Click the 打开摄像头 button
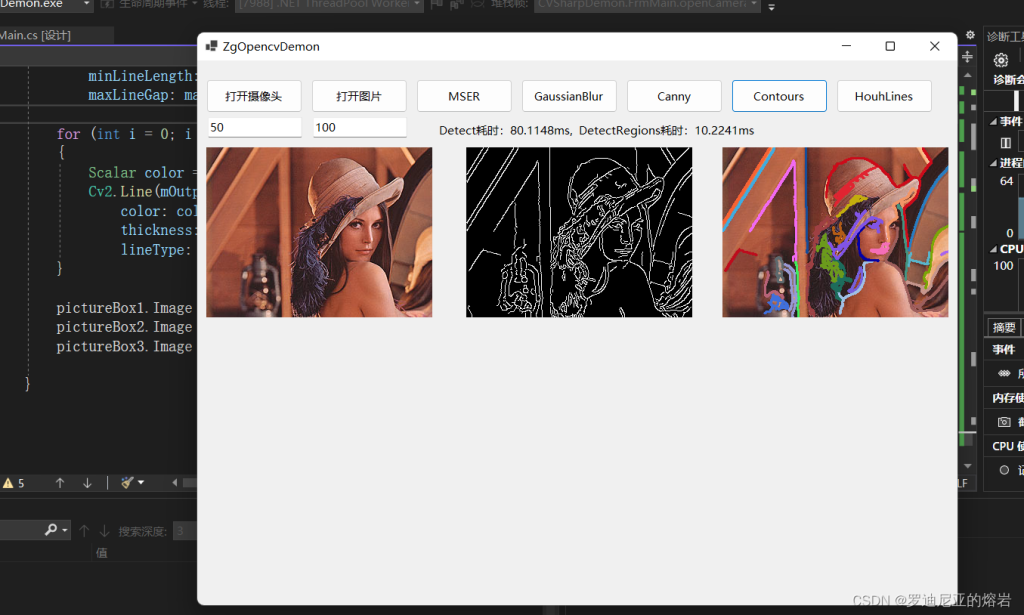Screen dimensions: 1024x615 254,96
